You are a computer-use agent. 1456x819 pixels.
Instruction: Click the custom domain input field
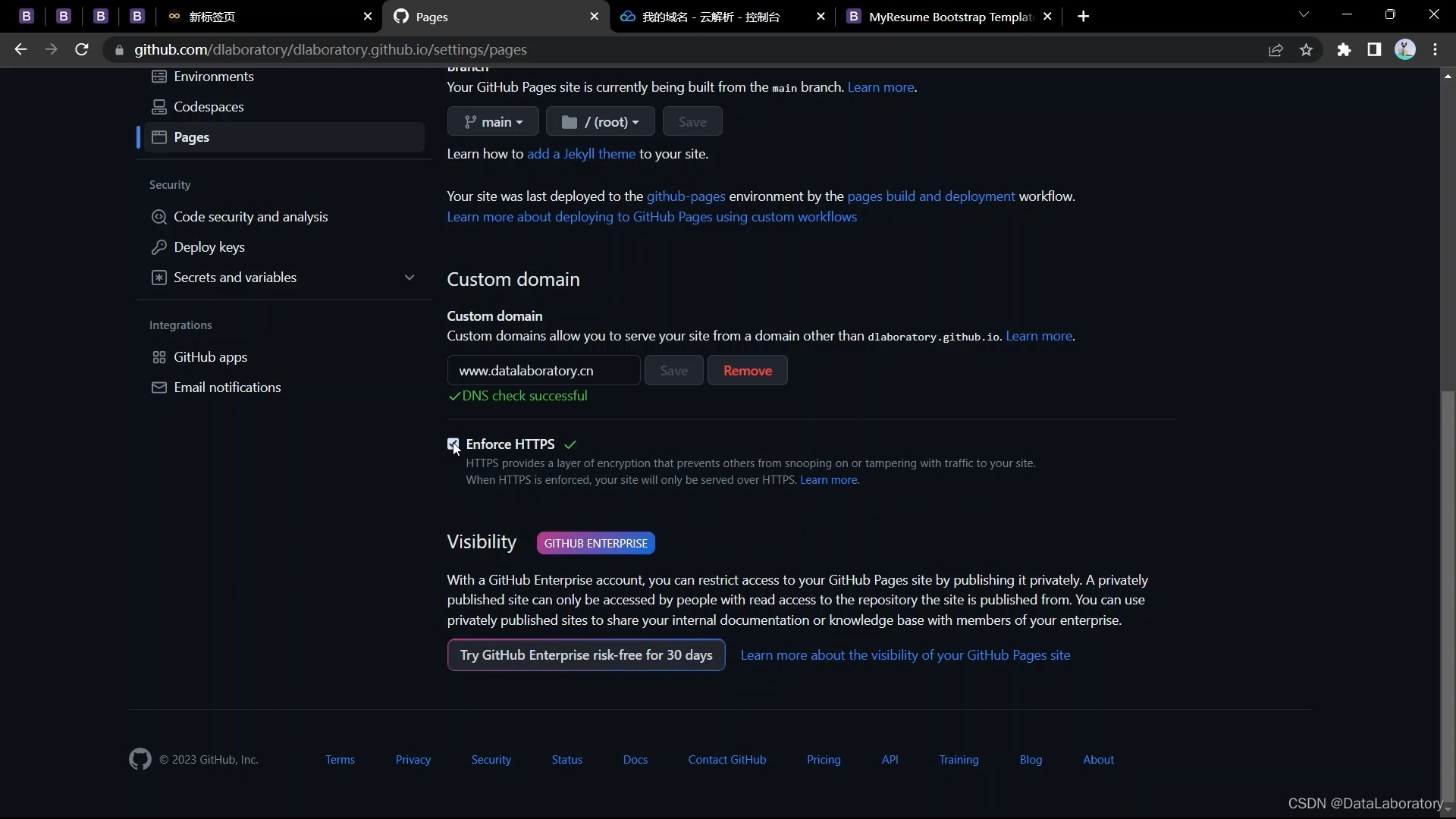coord(543,371)
